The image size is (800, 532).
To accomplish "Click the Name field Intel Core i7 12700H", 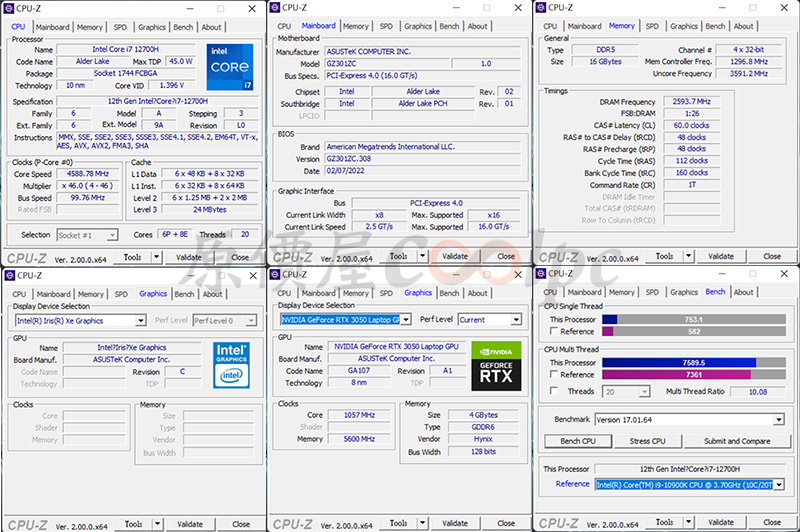I will [x=126, y=49].
